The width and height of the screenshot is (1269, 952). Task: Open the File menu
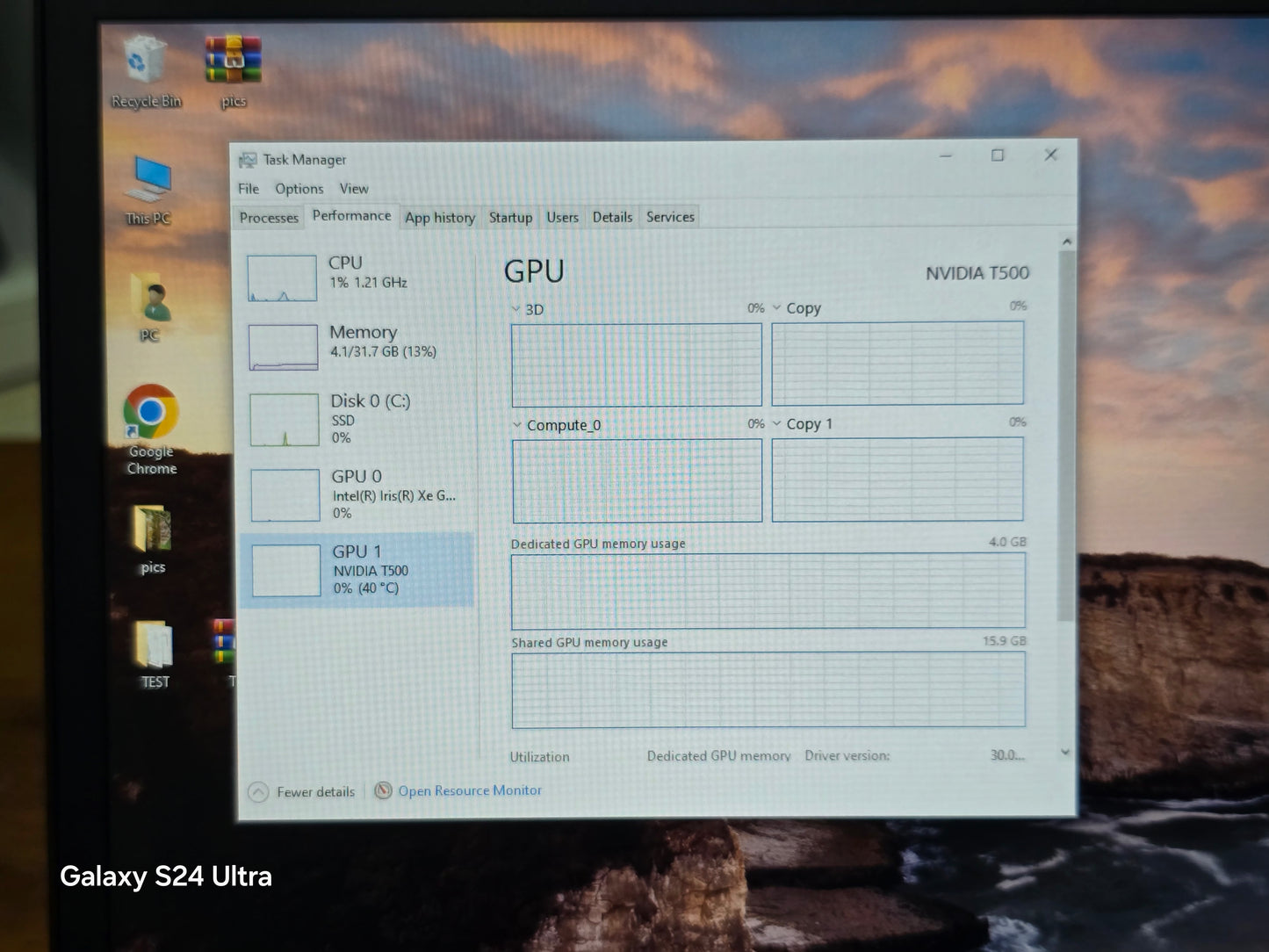pyautogui.click(x=249, y=189)
